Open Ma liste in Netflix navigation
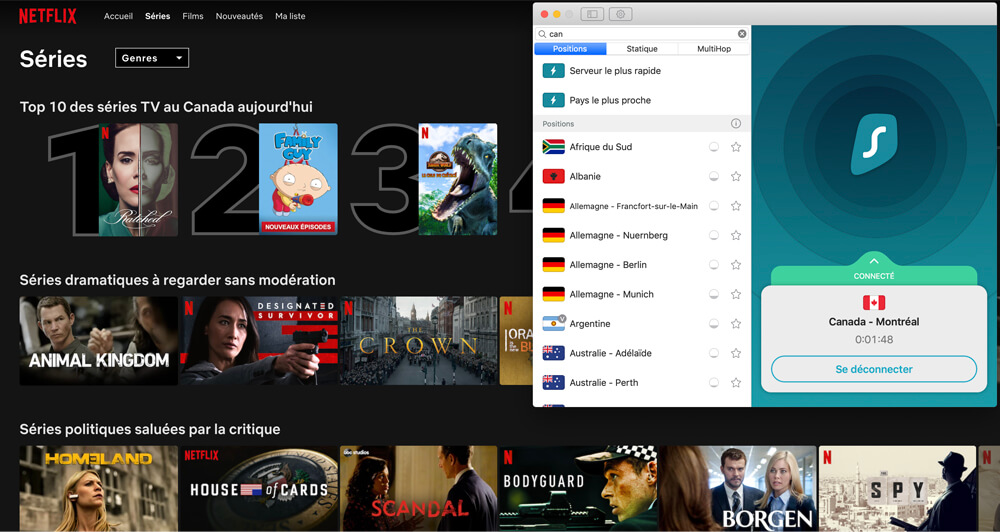Screen dimensions: 1000x532 coord(290,16)
